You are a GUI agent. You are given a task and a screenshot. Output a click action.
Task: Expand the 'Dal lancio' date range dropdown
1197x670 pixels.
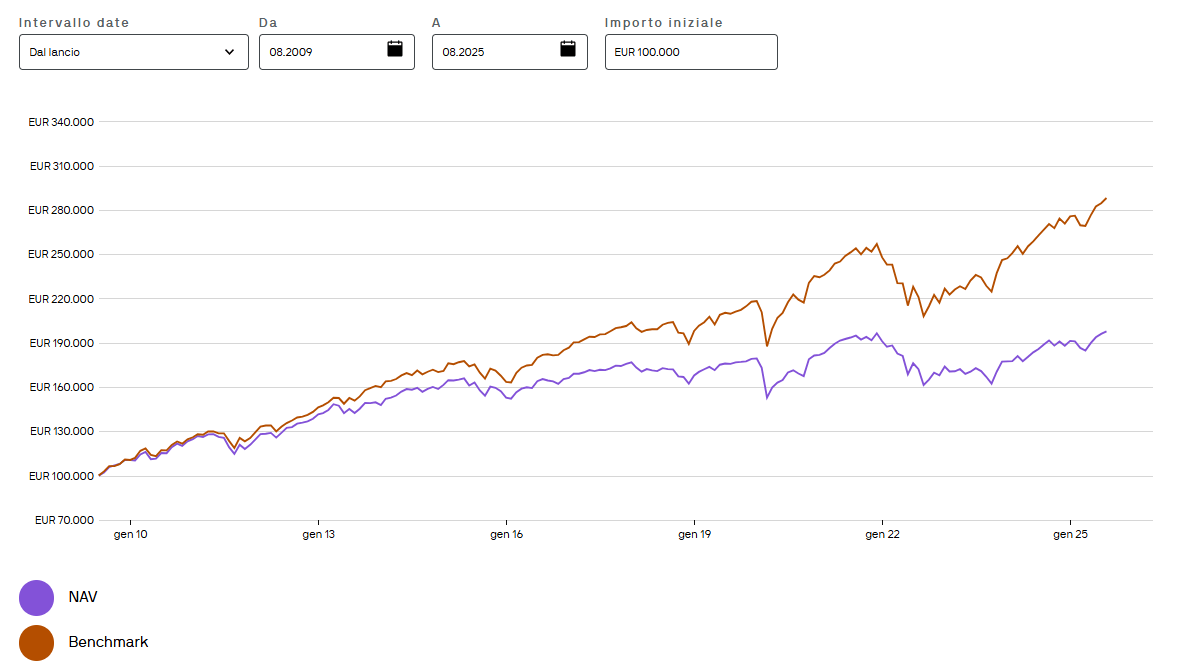[x=120, y=52]
